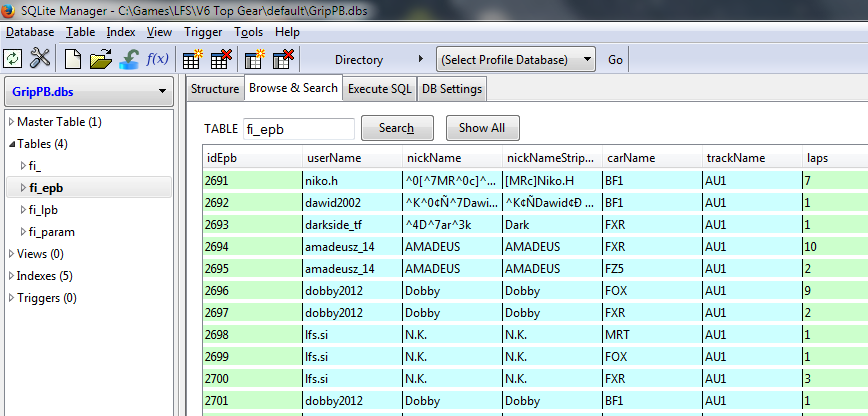Click the [MRc]Niko.H nickname cell
The height and width of the screenshot is (416, 868).
(x=552, y=181)
